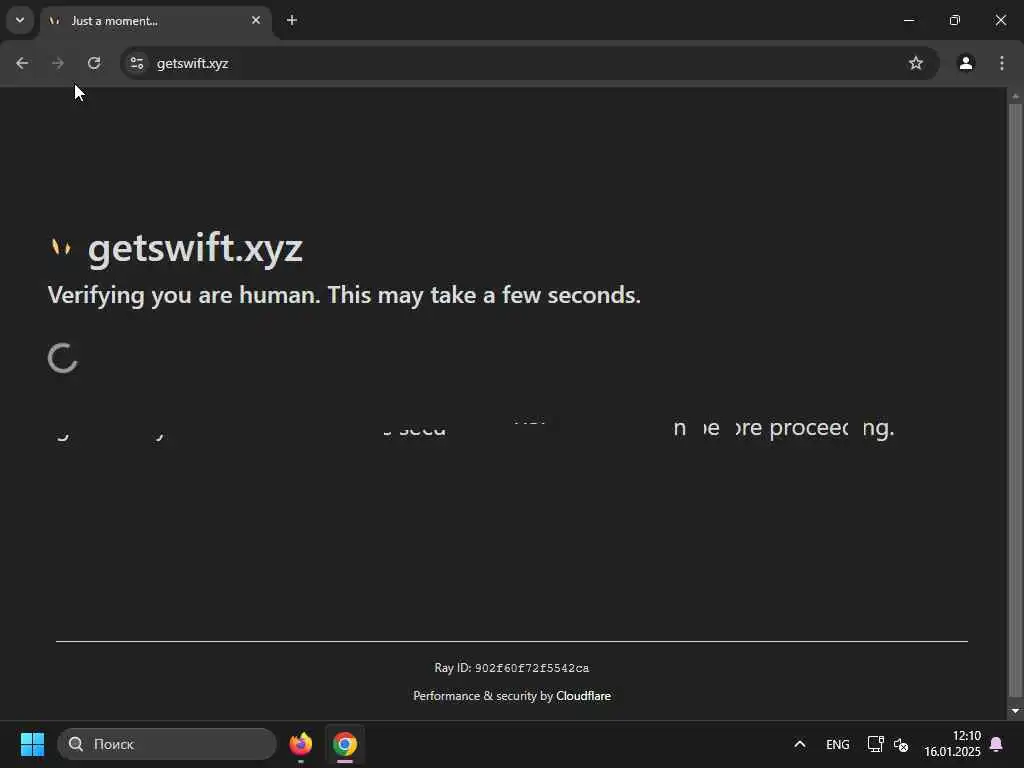Open the network status tray icon
Image resolution: width=1024 pixels, height=768 pixels.
click(x=875, y=744)
